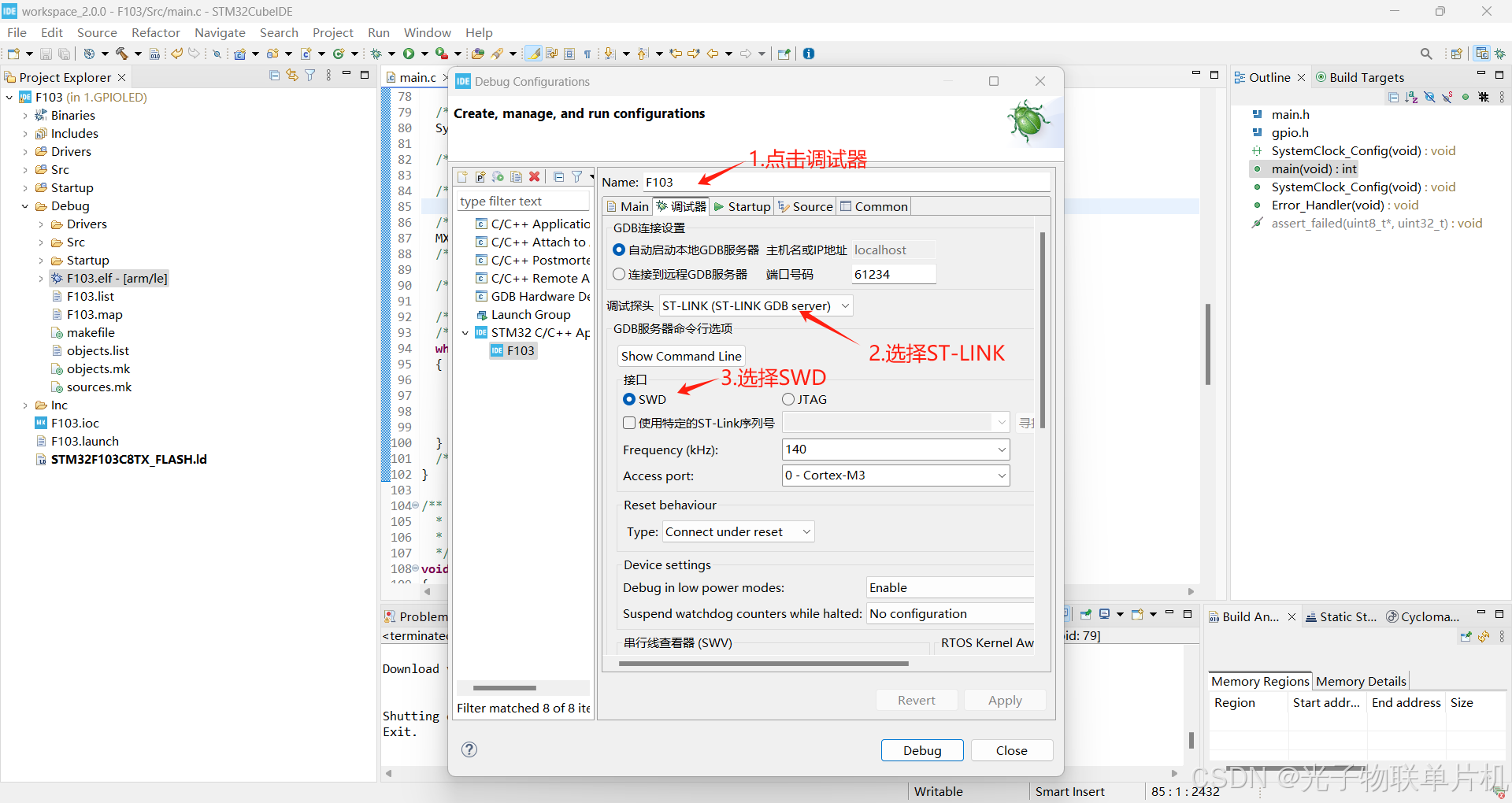Expand the Binaries node
This screenshot has width=1512, height=803.
point(25,116)
